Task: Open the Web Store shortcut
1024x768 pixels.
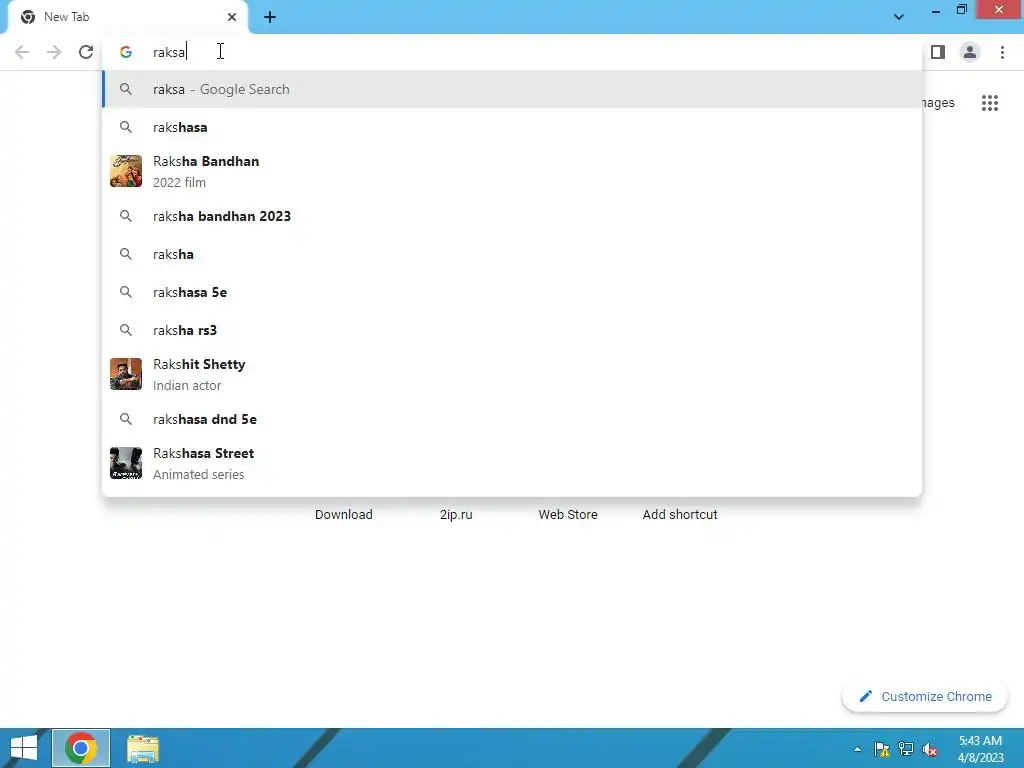Action: [568, 515]
